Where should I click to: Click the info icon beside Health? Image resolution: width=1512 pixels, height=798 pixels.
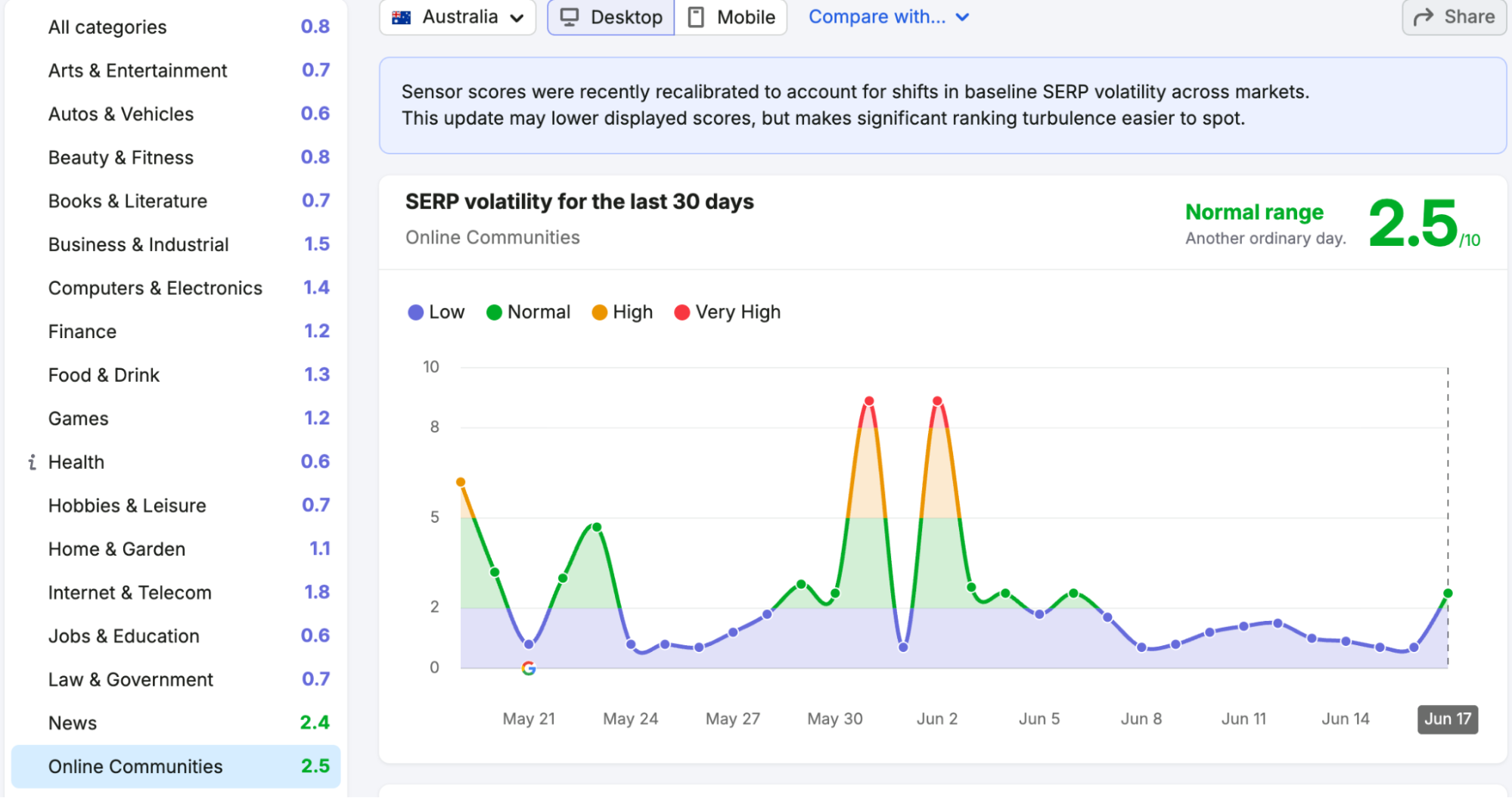pos(32,462)
